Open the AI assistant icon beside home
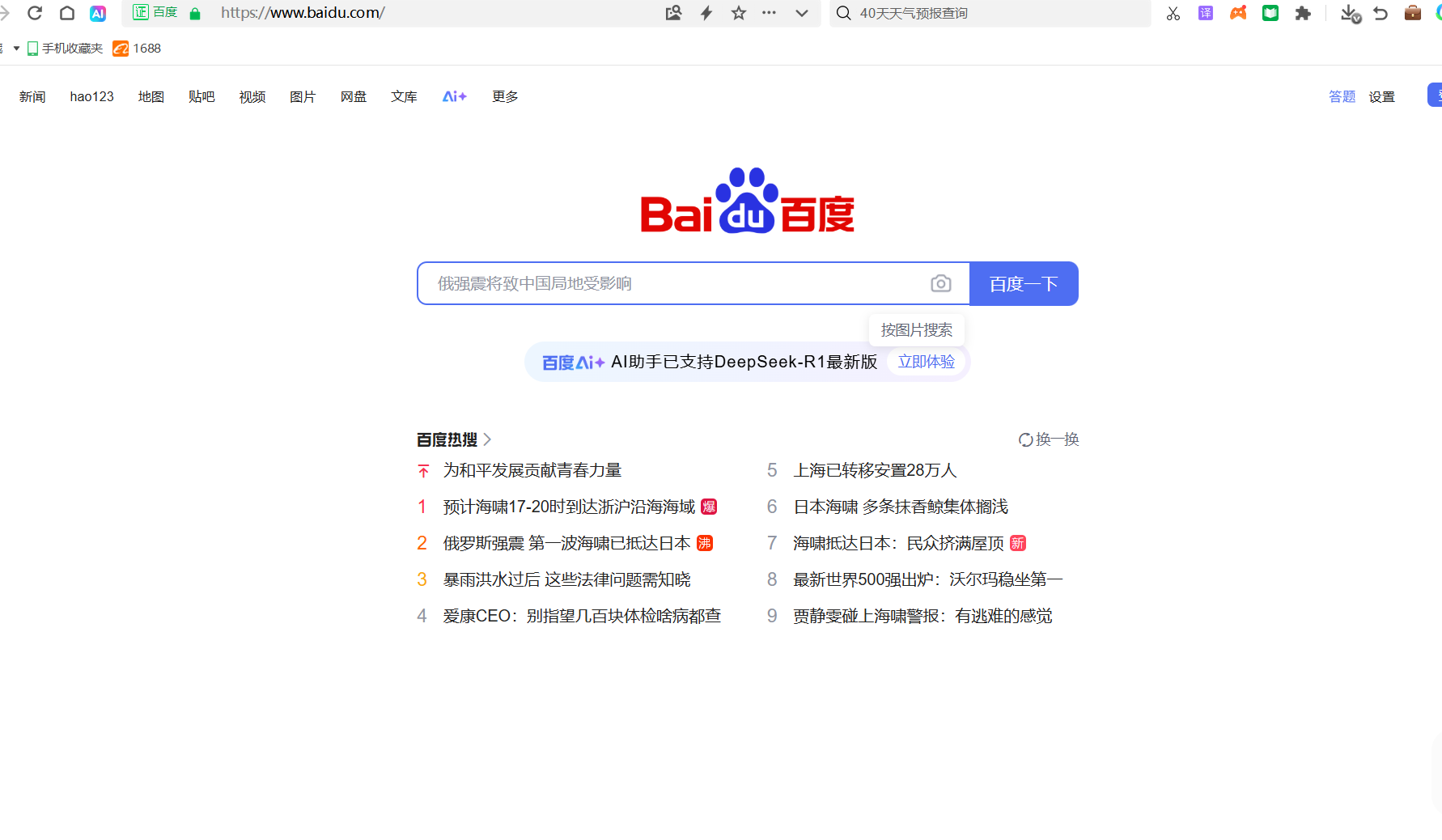Image resolution: width=1442 pixels, height=840 pixels. tap(98, 13)
